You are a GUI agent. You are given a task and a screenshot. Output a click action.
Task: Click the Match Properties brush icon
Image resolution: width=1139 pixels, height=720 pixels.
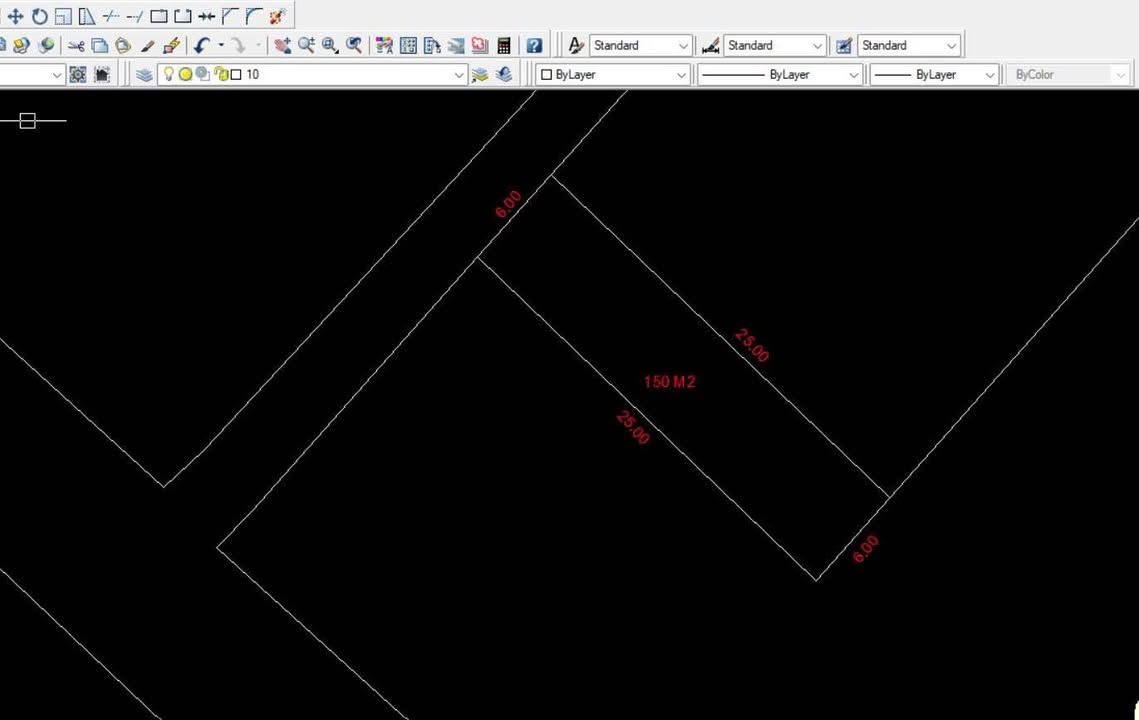pyautogui.click(x=171, y=45)
